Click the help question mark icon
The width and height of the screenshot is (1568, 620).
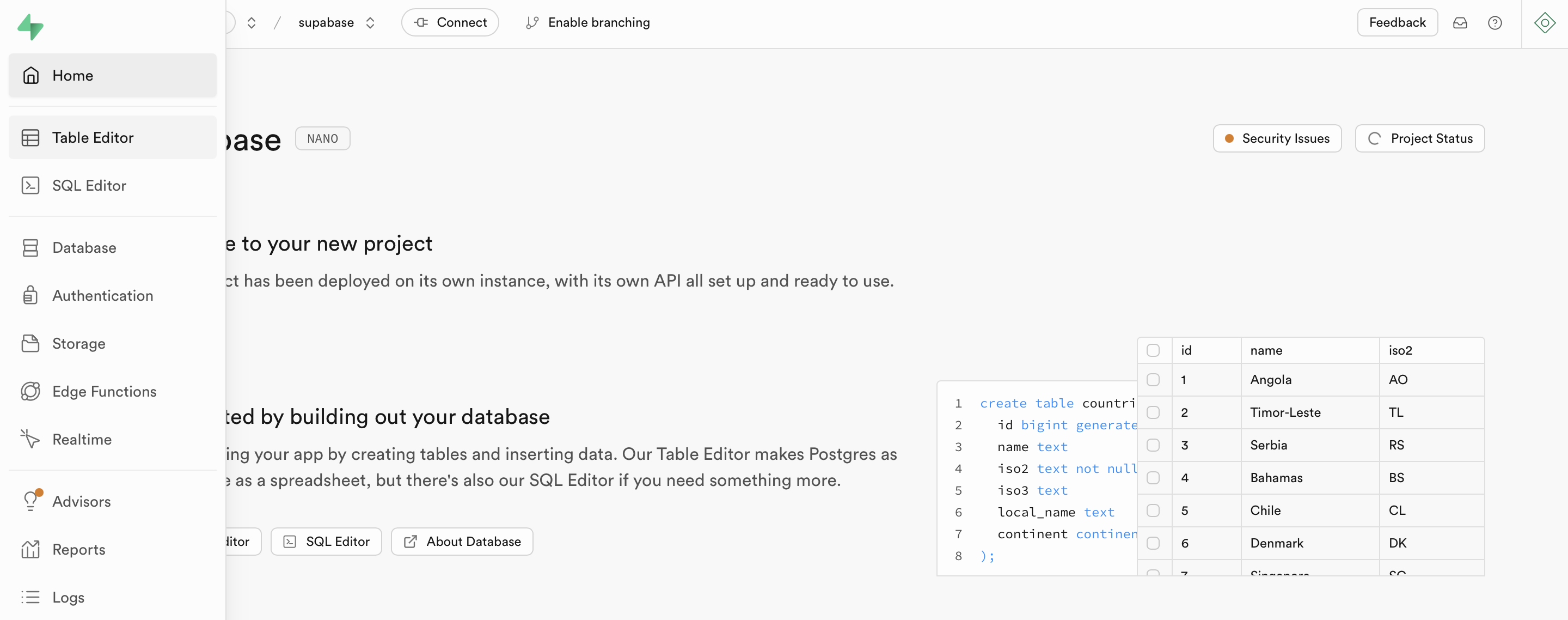coord(1494,22)
